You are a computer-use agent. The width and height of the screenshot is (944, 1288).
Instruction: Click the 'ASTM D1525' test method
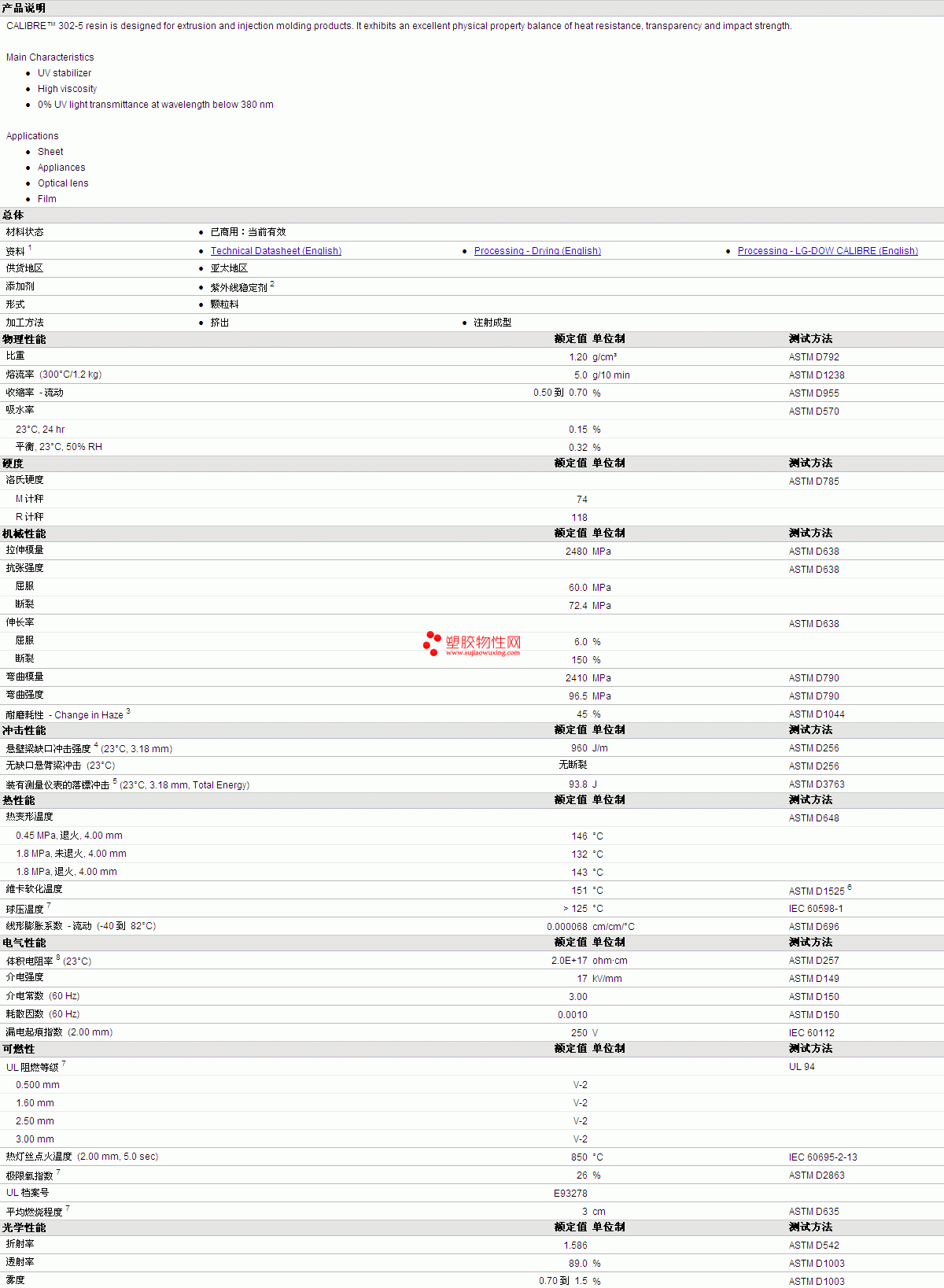pyautogui.click(x=817, y=891)
